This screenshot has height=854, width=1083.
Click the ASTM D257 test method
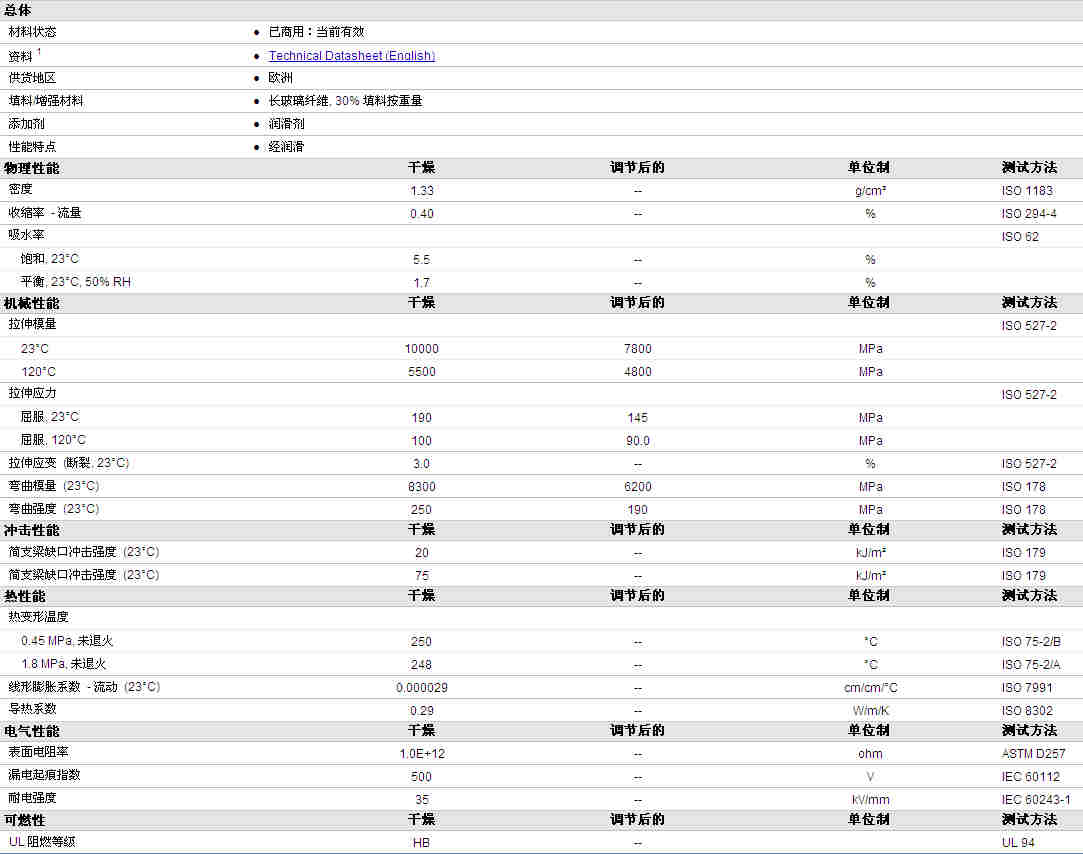coord(1033,753)
